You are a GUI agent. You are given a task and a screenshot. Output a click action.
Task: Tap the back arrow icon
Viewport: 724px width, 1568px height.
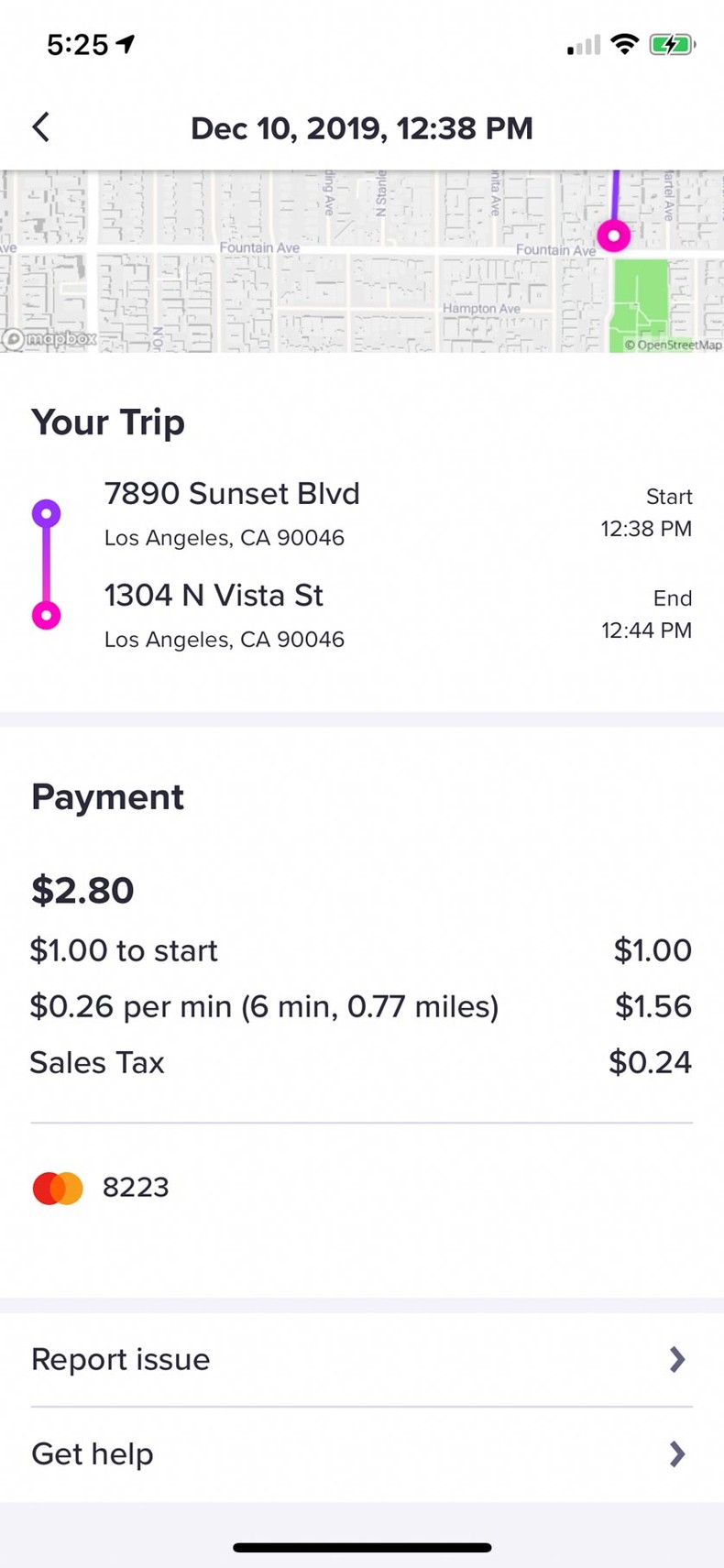click(41, 127)
